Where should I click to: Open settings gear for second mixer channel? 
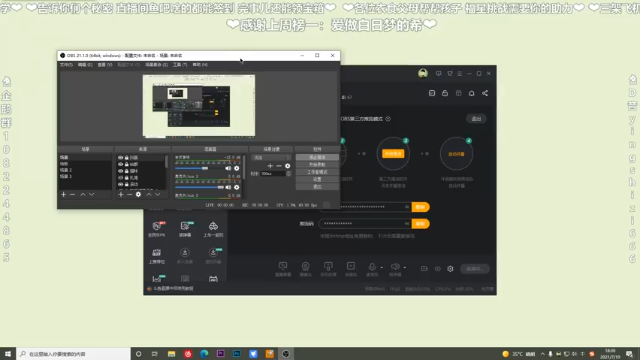236,187
